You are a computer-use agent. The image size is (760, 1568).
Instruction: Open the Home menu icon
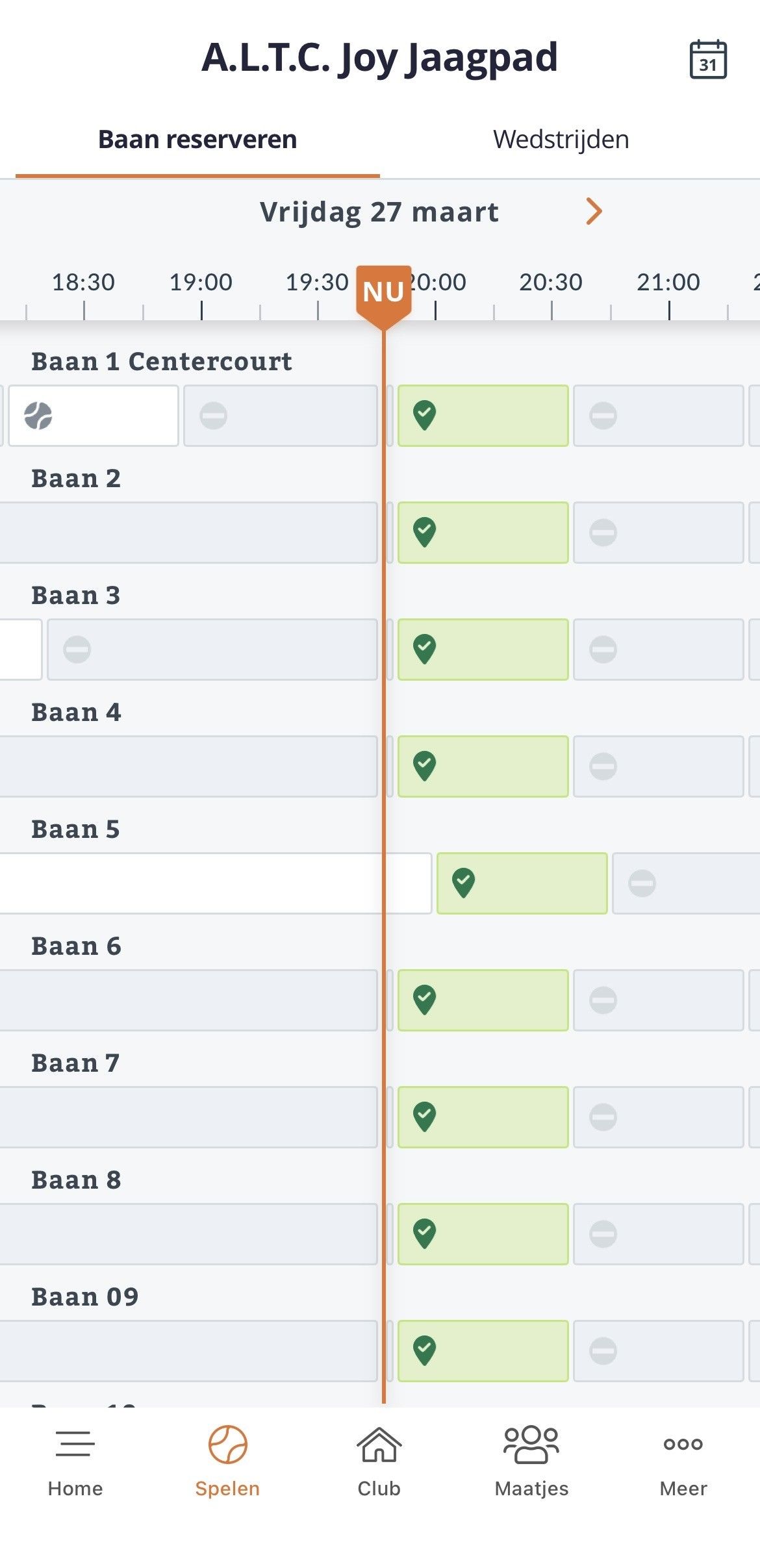[75, 1444]
